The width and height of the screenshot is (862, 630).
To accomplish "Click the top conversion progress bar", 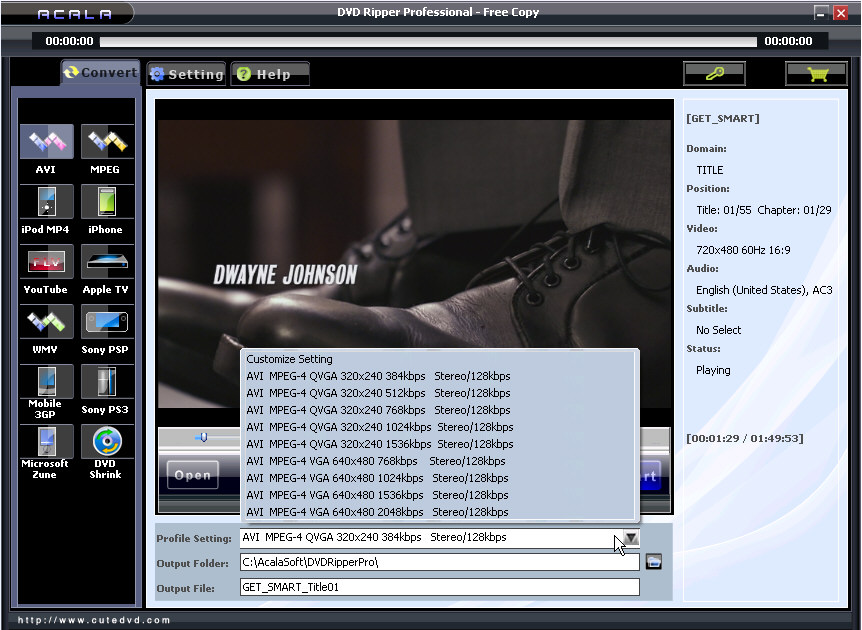I will click(x=428, y=41).
